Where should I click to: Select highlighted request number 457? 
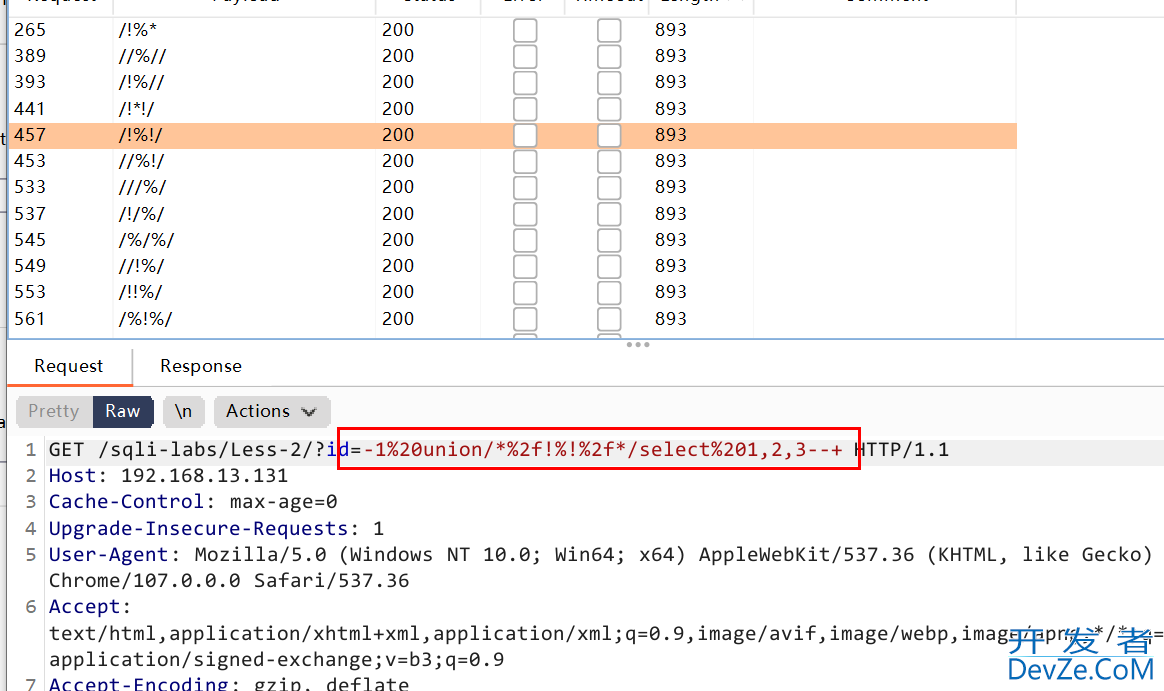tap(30, 134)
